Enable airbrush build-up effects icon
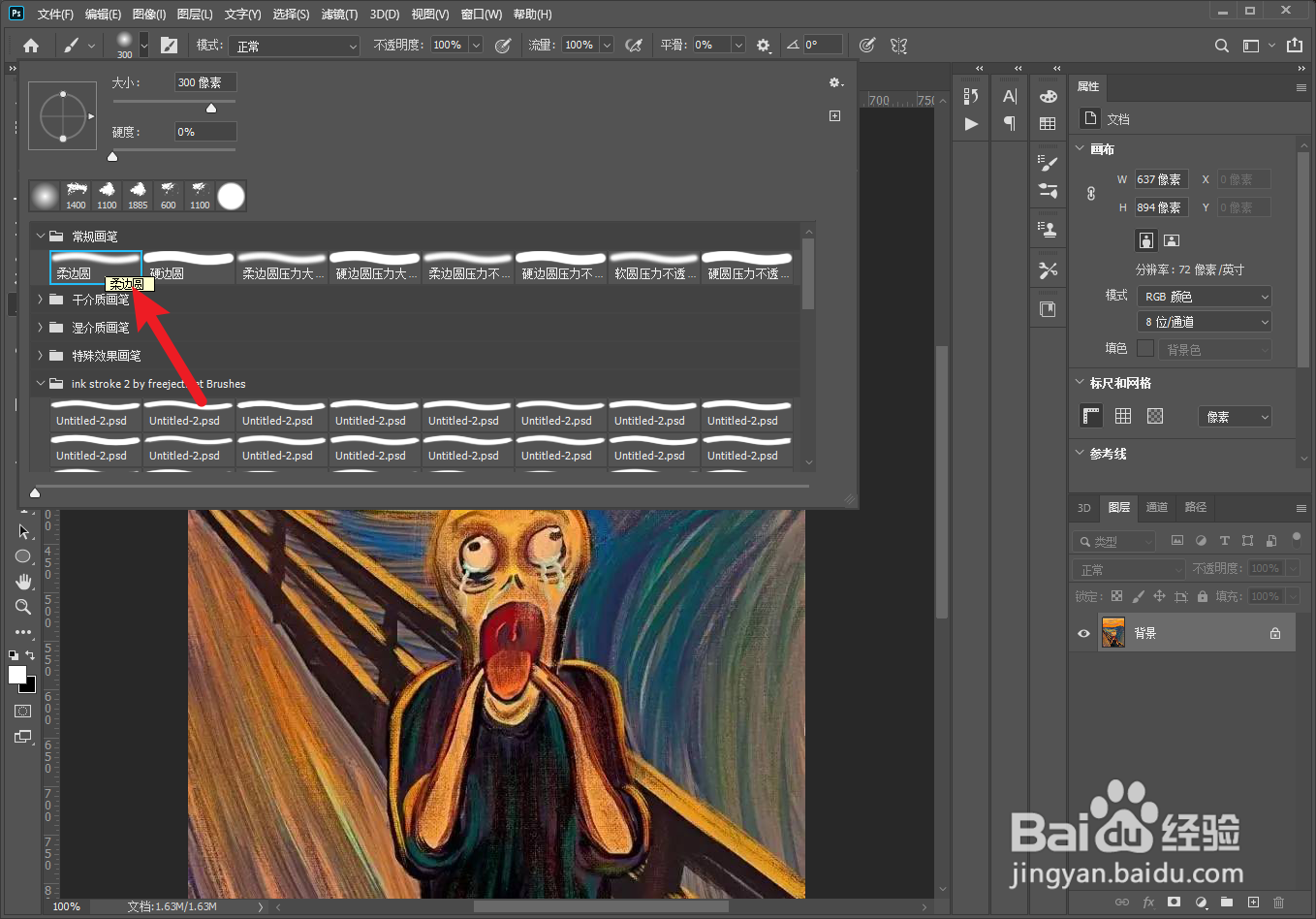The image size is (1316, 919). pos(634,46)
